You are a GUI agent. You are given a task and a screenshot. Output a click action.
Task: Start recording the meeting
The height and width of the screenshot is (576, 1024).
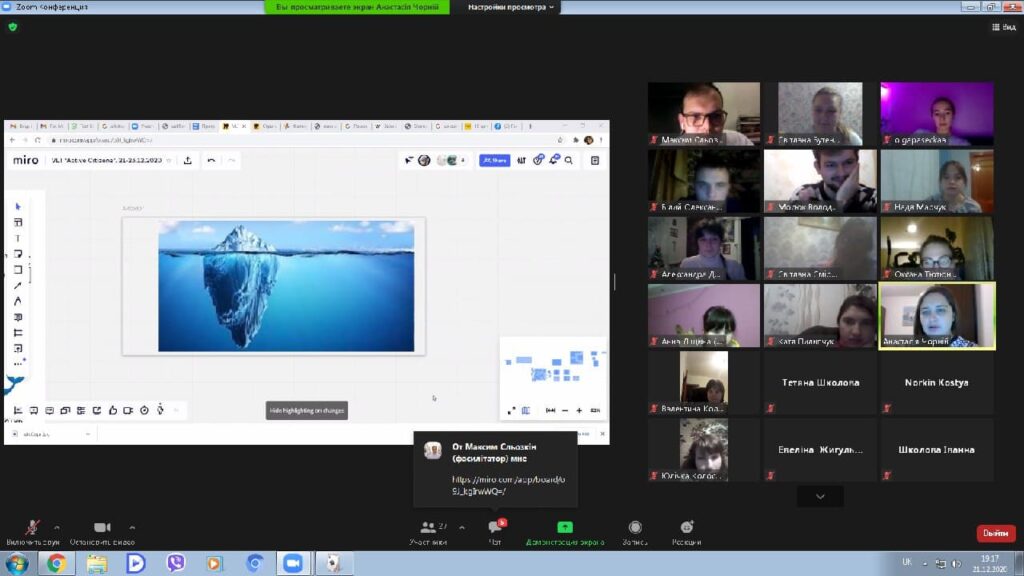(635, 528)
